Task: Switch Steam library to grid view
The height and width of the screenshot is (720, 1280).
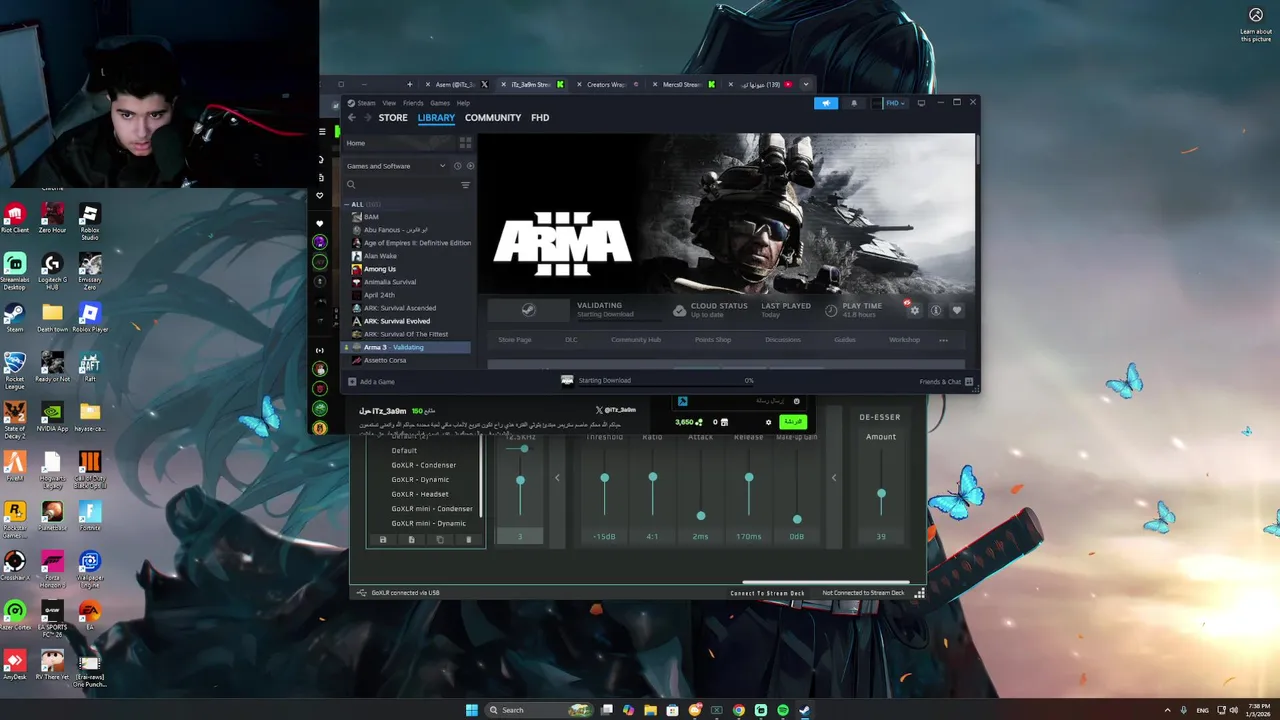Action: [x=465, y=143]
